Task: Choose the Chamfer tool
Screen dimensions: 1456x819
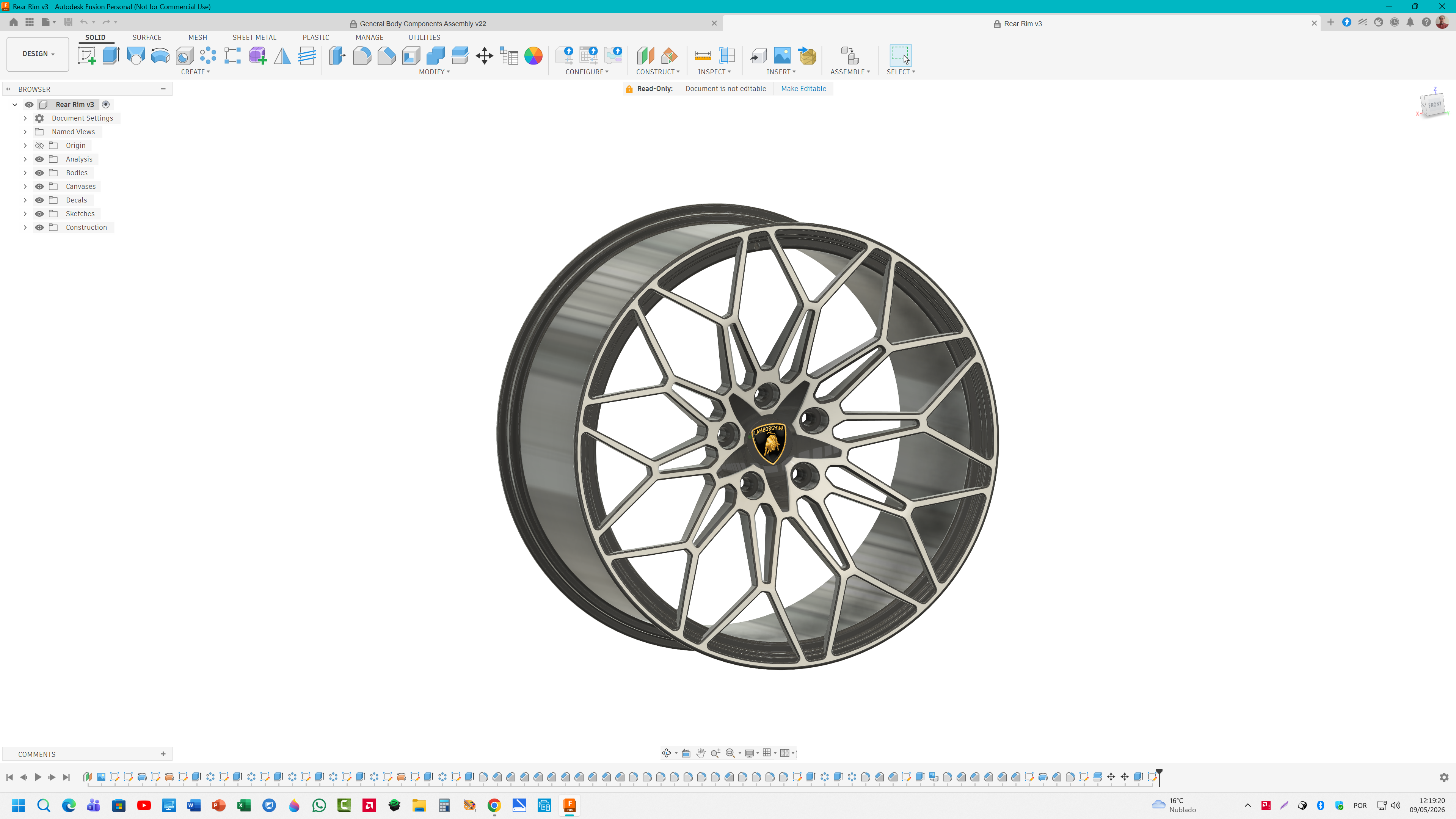Action: (x=387, y=55)
